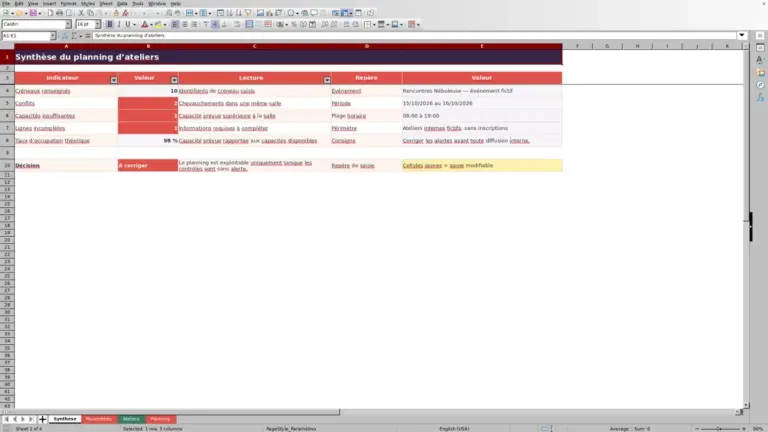The height and width of the screenshot is (432, 768).
Task: Switch to the Planning sheet tab
Action: point(160,419)
